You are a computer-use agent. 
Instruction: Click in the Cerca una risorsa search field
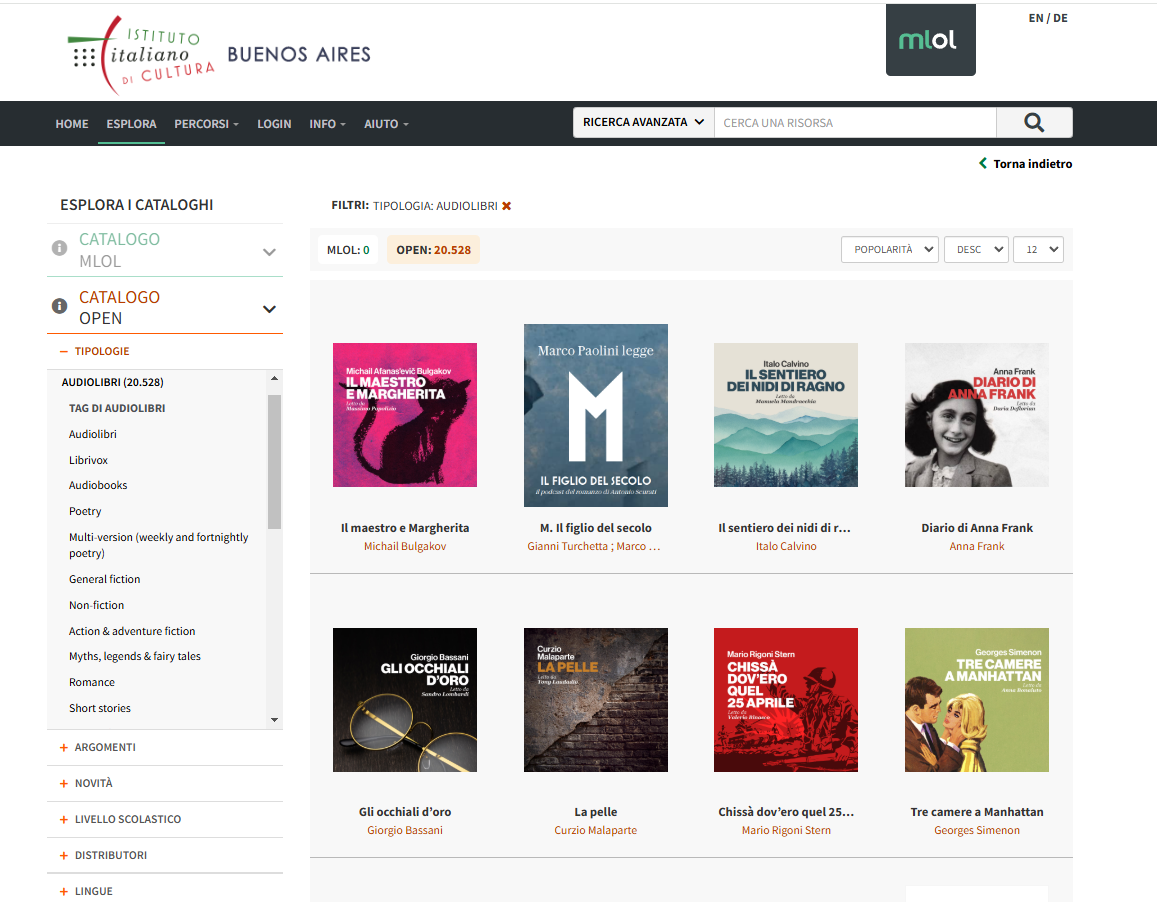click(x=855, y=123)
